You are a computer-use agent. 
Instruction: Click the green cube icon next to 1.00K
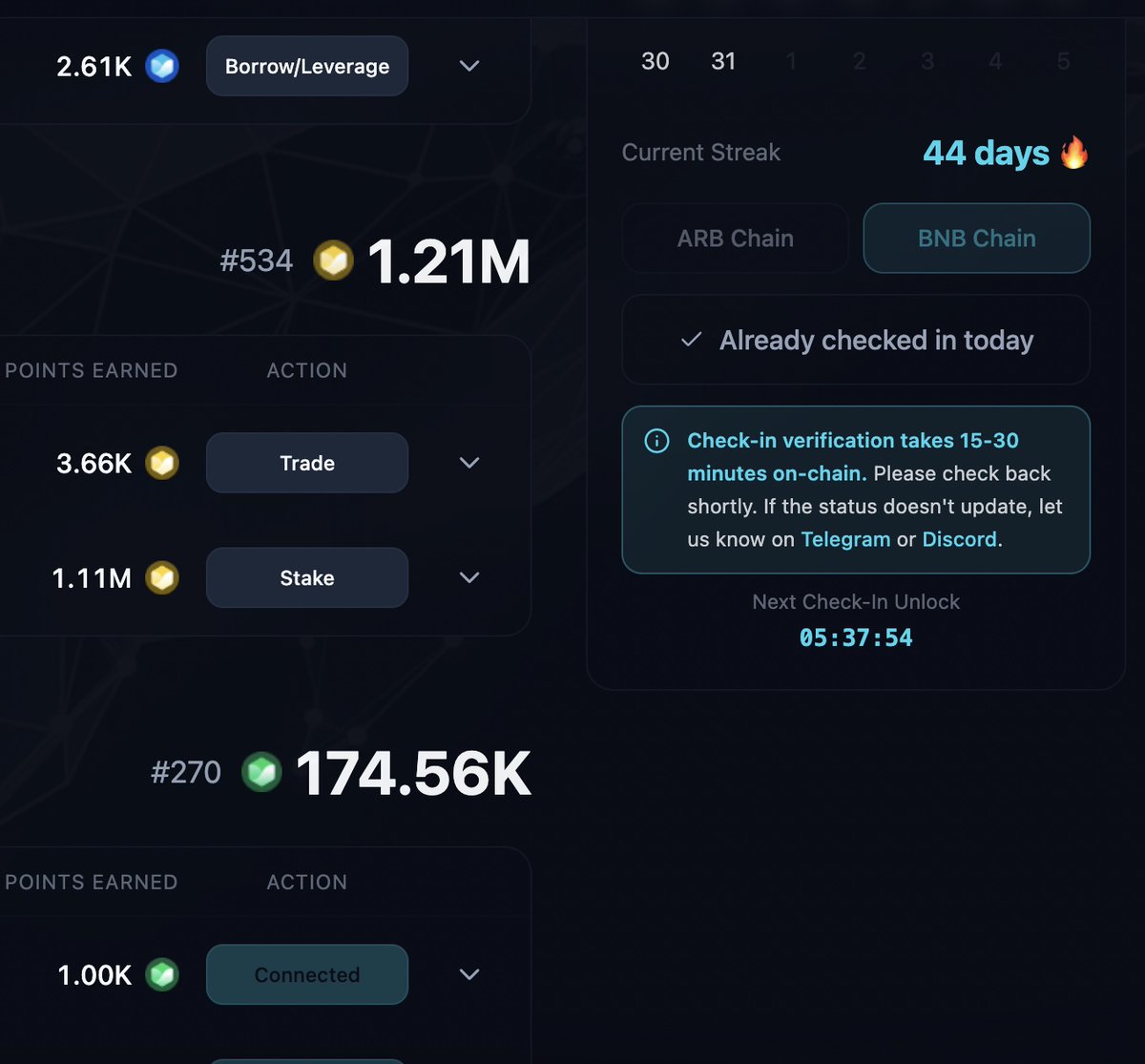(162, 974)
